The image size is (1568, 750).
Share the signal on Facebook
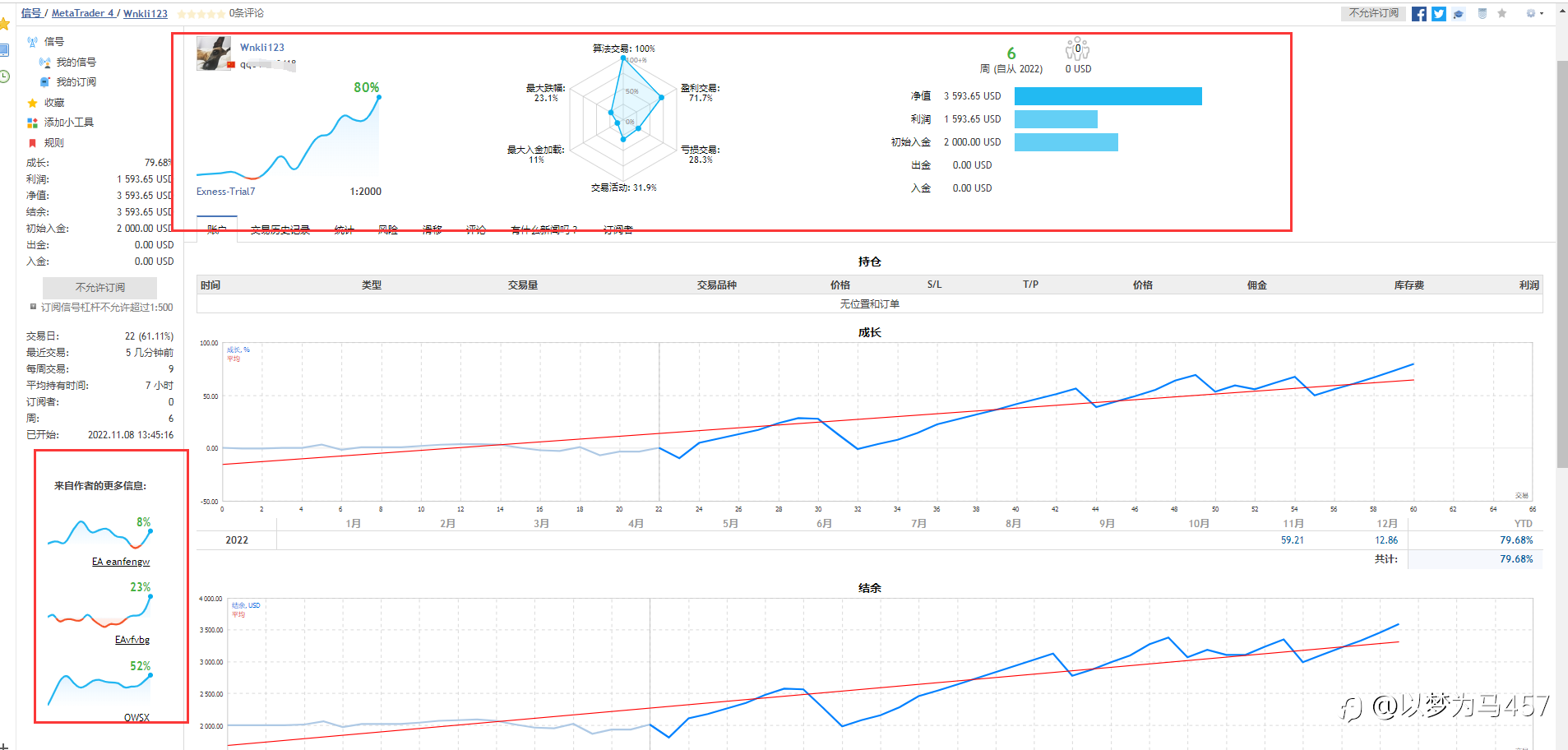tap(1419, 14)
